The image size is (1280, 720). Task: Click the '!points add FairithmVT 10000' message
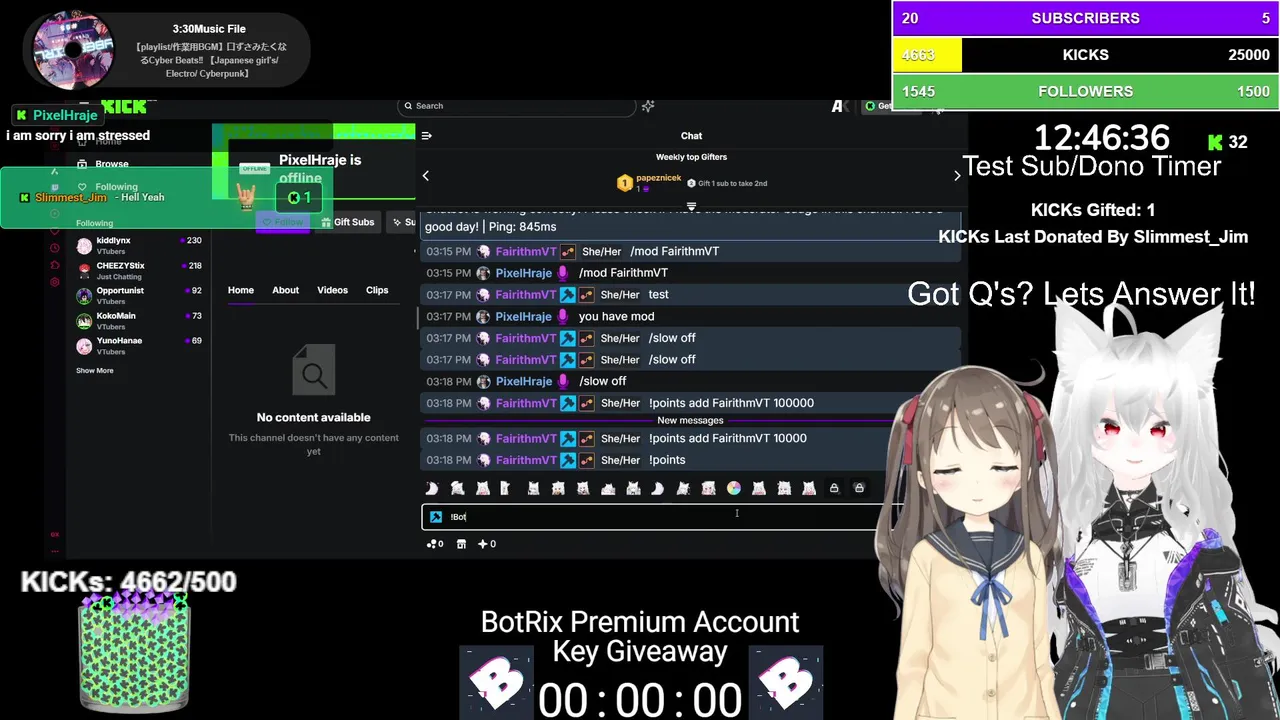point(728,438)
